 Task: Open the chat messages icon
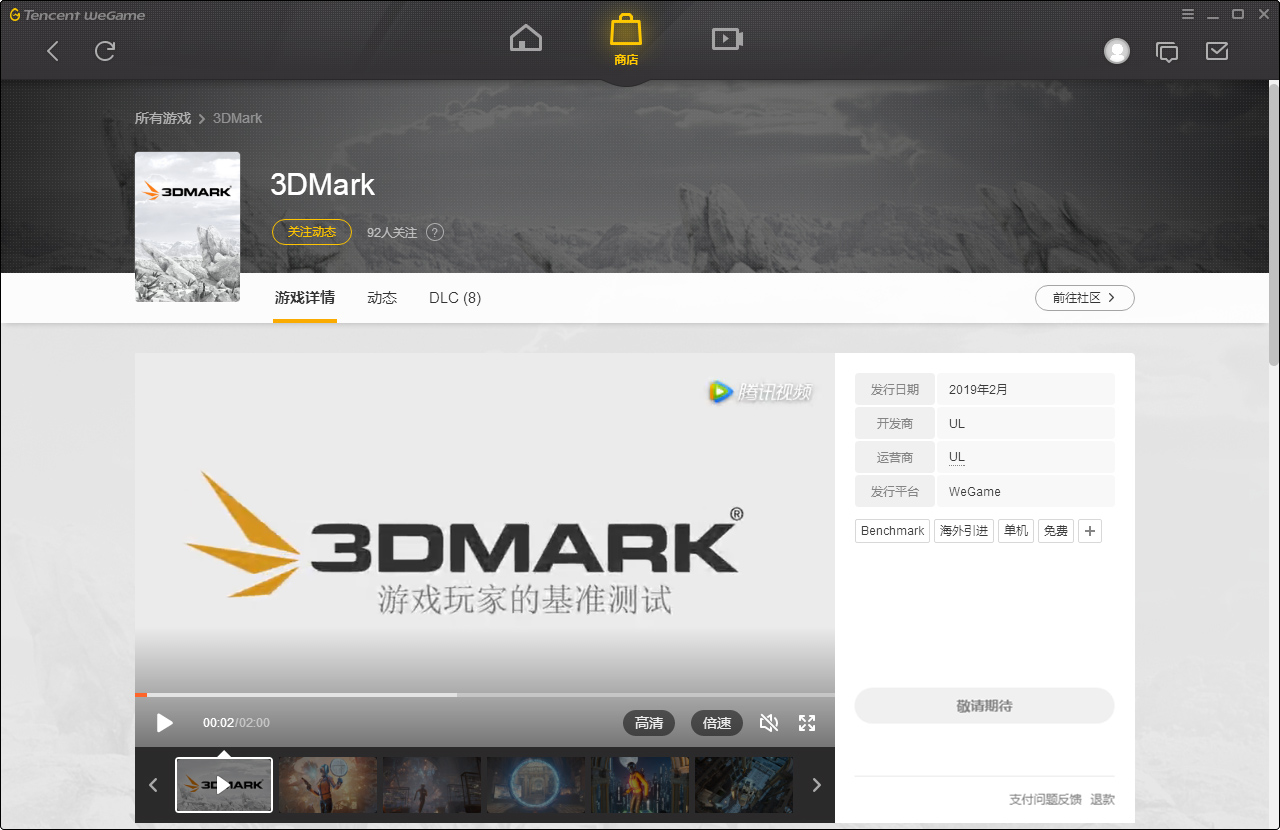tap(1166, 51)
